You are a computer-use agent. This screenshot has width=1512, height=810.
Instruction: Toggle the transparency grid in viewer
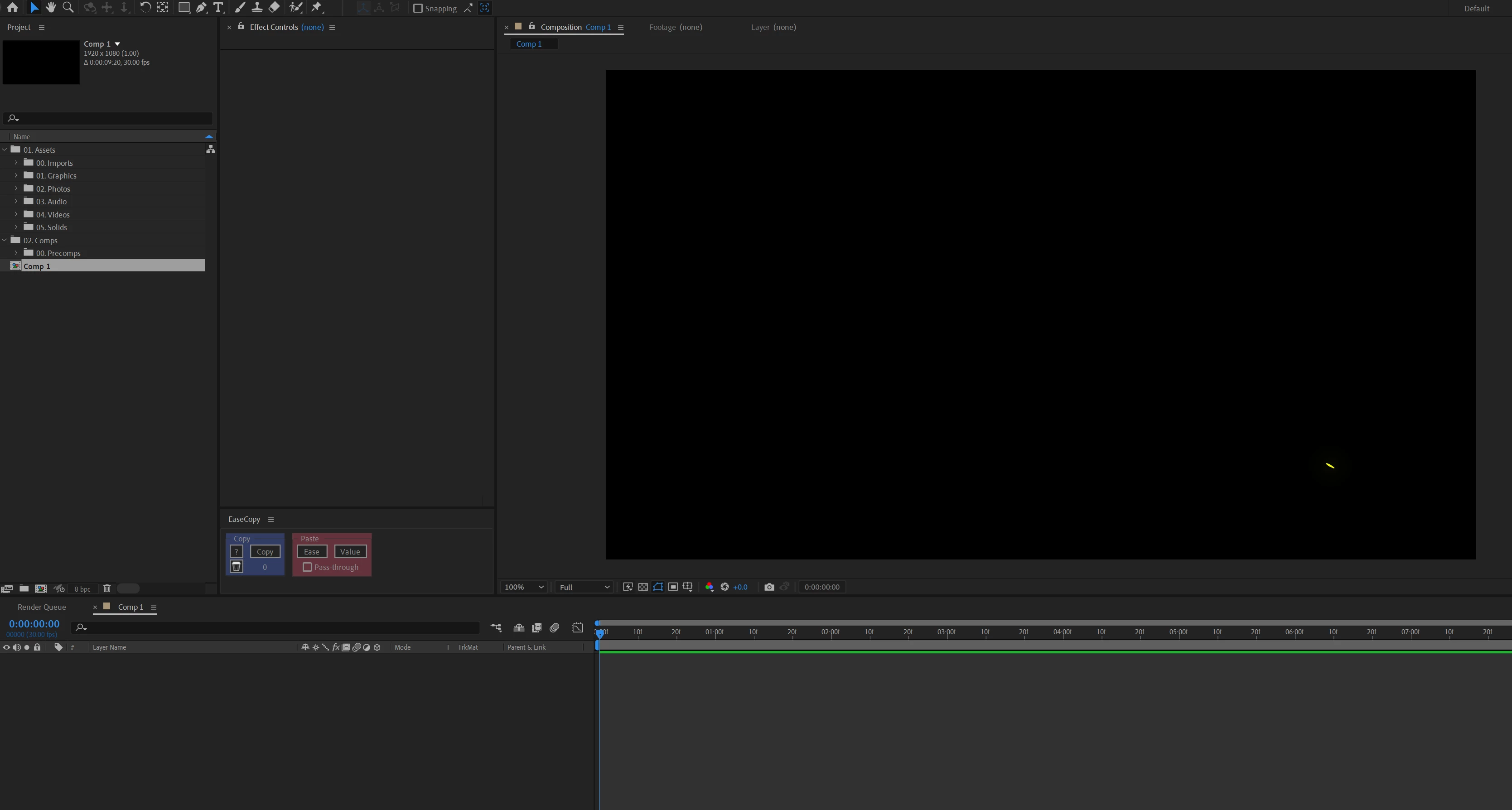coord(643,587)
